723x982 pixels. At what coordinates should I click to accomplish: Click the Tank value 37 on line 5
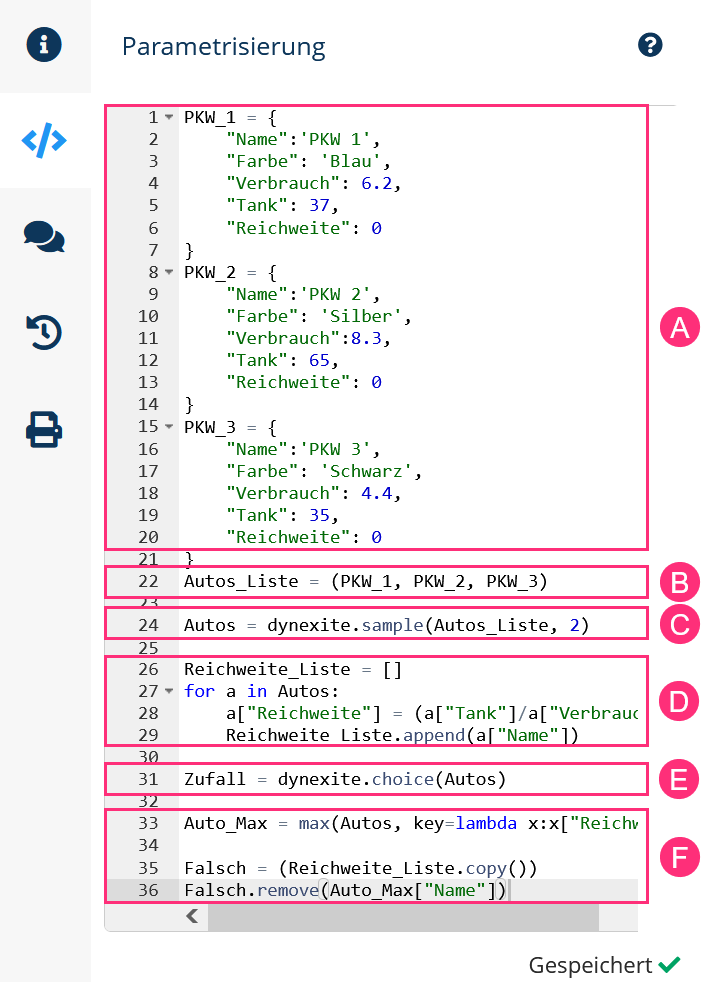tap(320, 205)
